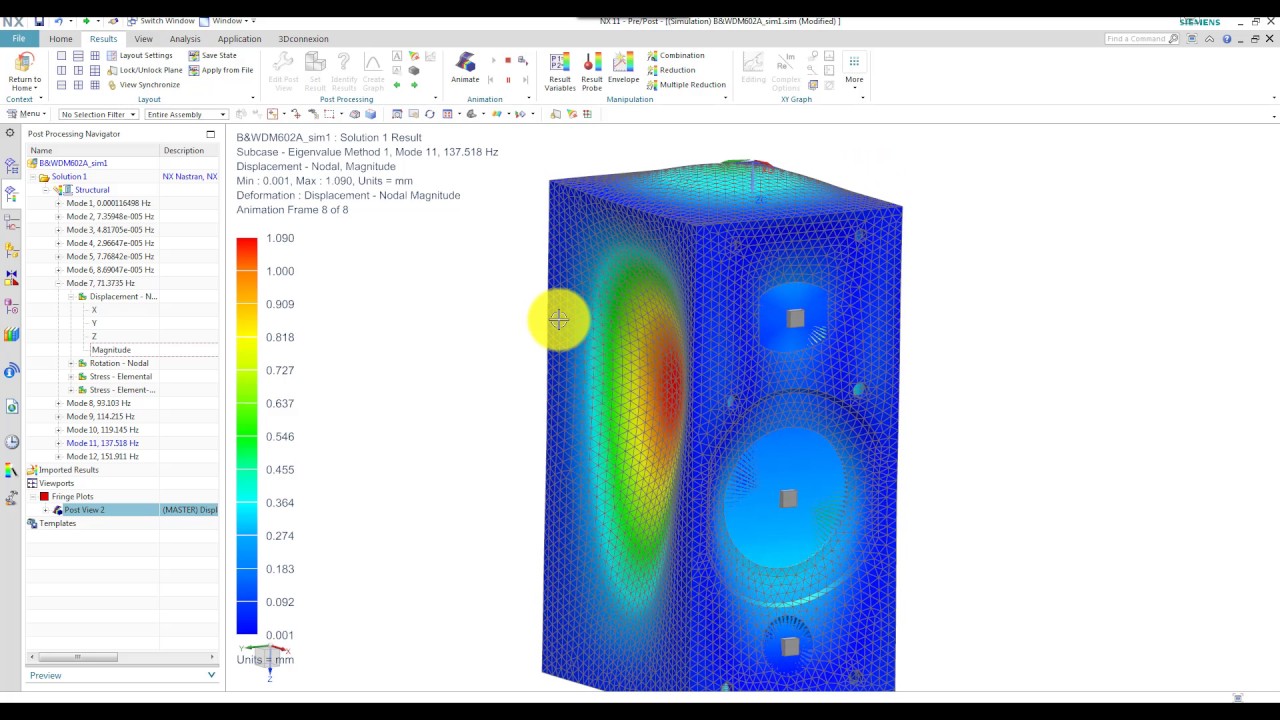The height and width of the screenshot is (720, 1280).
Task: Click Apply from File
Action: 220,70
